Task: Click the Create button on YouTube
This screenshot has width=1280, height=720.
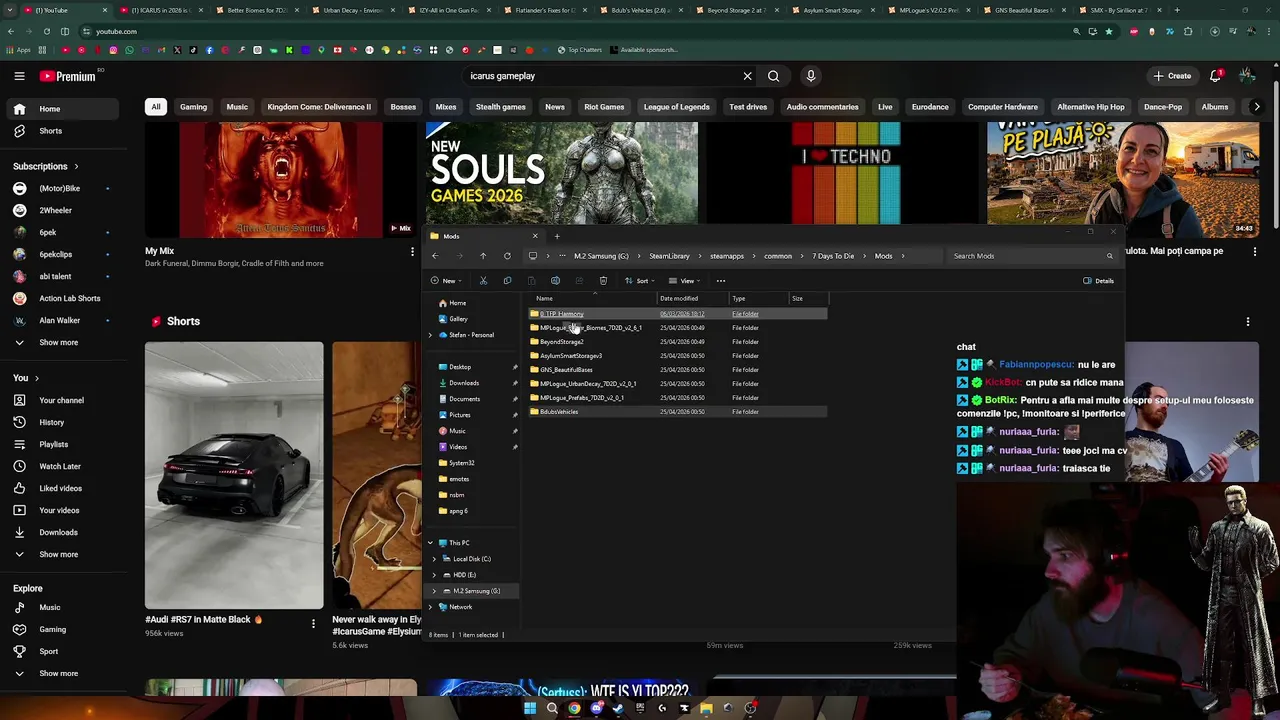Action: click(x=1172, y=76)
